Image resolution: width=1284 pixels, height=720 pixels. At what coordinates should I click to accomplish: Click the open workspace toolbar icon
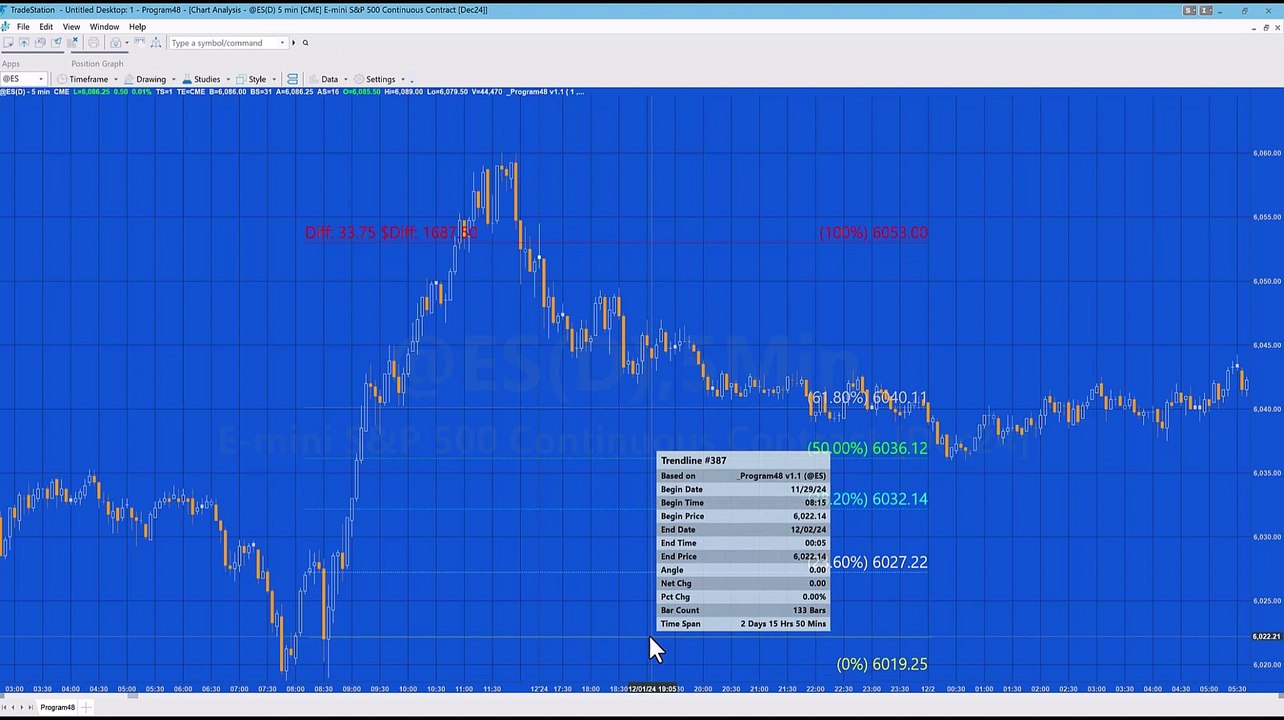coord(24,43)
